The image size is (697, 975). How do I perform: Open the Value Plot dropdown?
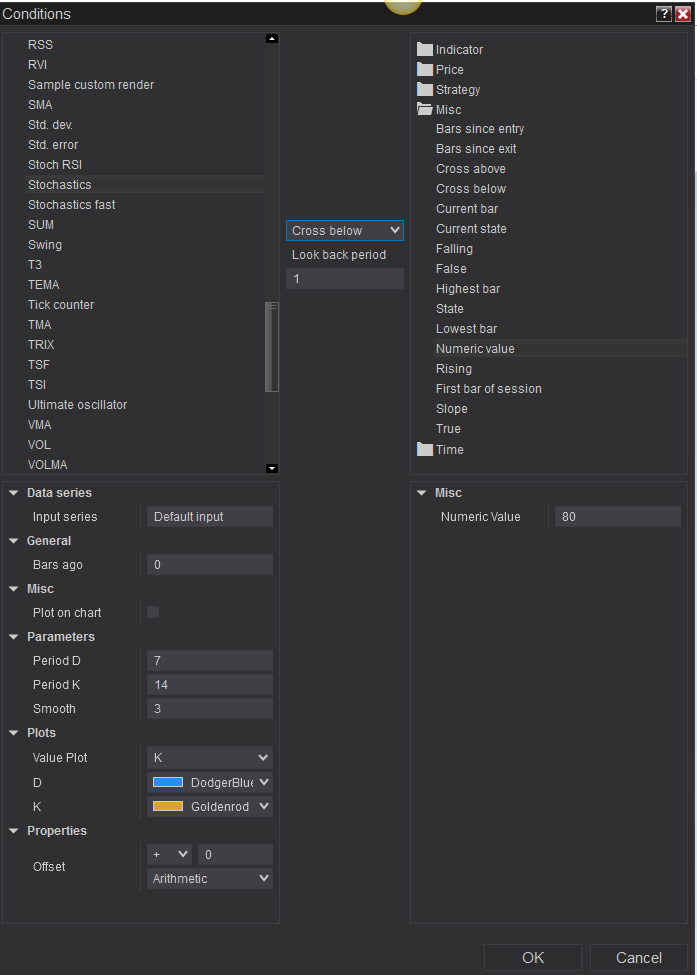(210, 758)
